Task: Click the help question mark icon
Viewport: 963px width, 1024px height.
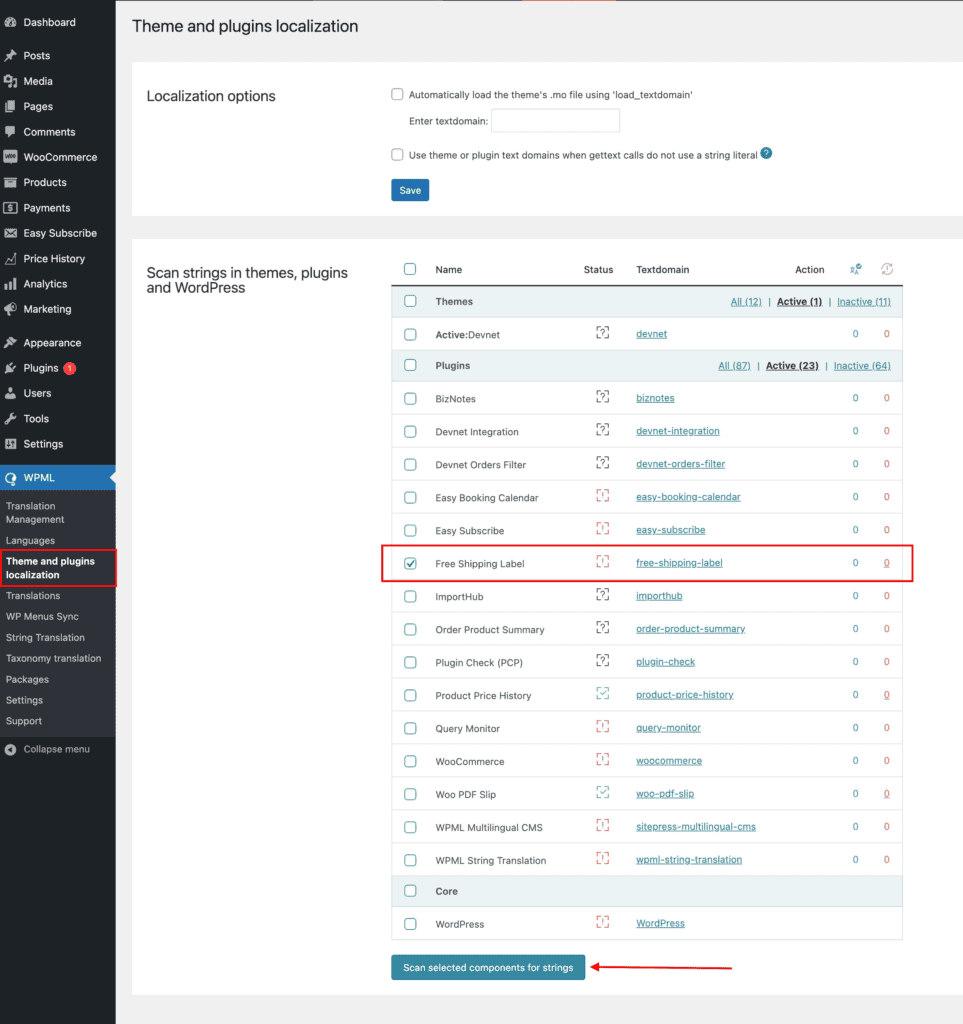Action: click(x=766, y=154)
